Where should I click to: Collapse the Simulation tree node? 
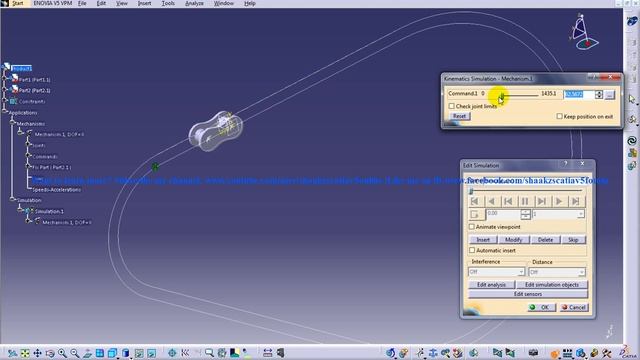click(x=12, y=199)
